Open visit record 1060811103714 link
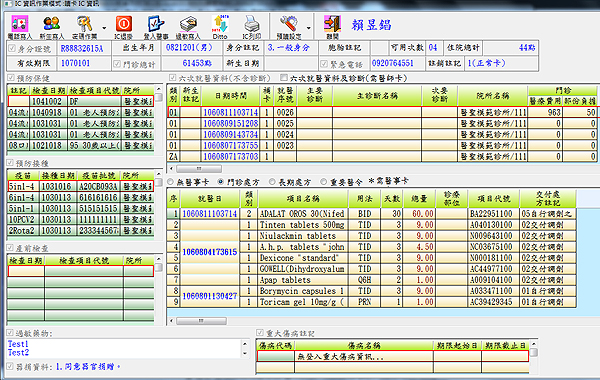Screen dimensions: 600x380 coord(230,113)
